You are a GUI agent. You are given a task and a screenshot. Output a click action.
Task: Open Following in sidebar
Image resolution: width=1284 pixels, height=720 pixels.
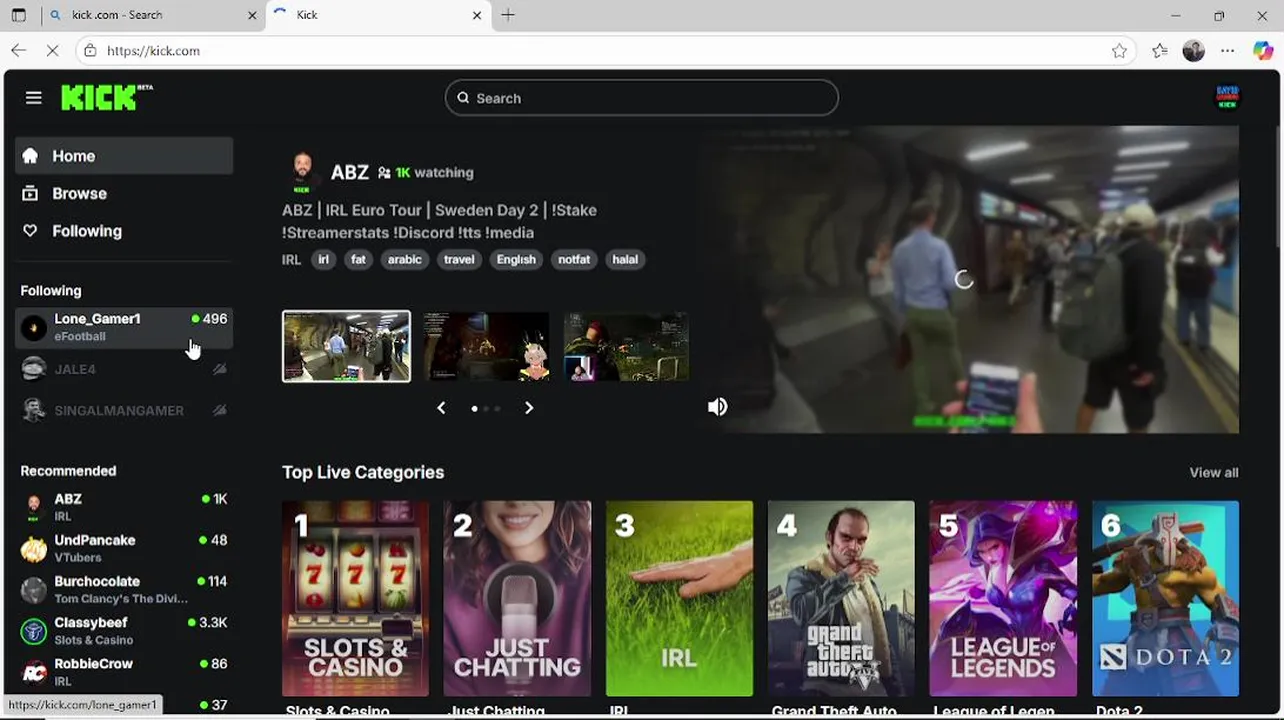(124, 231)
